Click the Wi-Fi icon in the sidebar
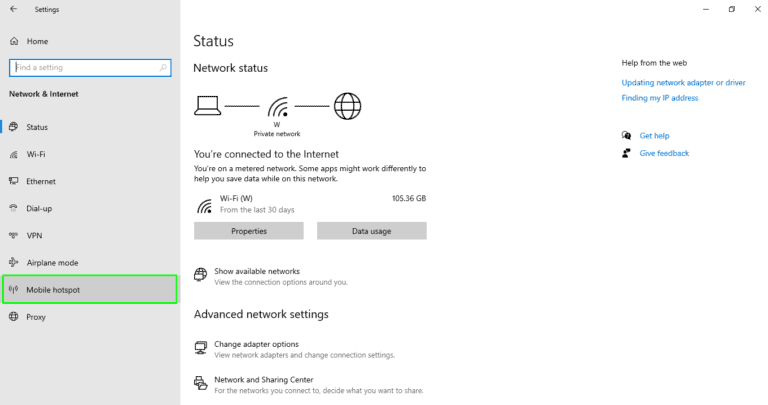Viewport: 768px width, 405px height. [14, 154]
